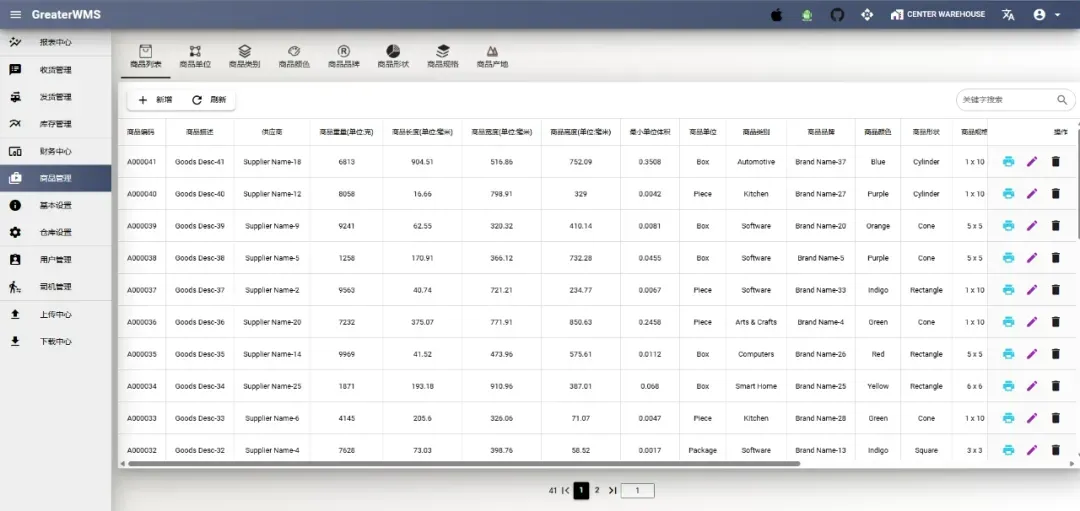
Task: Open 库存管理 in the sidebar
Action: (x=55, y=124)
